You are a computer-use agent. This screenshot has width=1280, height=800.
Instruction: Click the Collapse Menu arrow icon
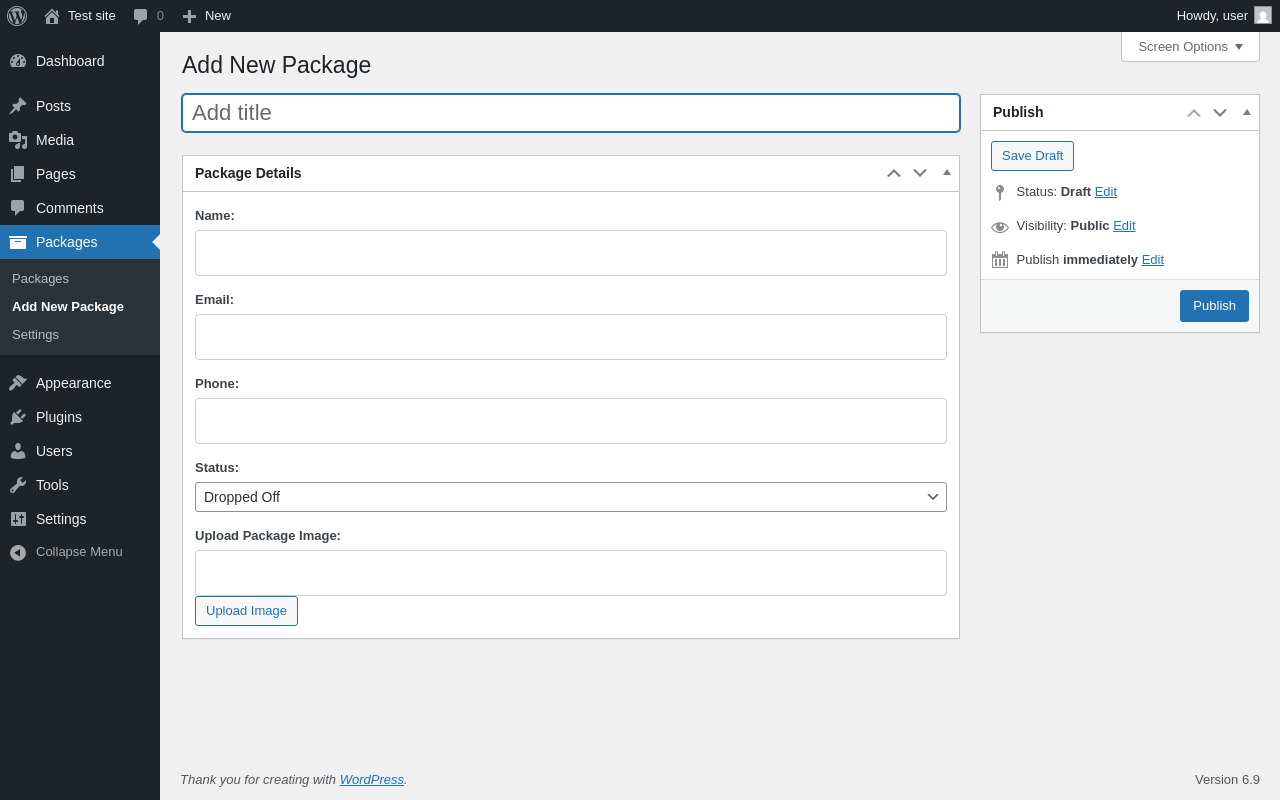point(18,552)
